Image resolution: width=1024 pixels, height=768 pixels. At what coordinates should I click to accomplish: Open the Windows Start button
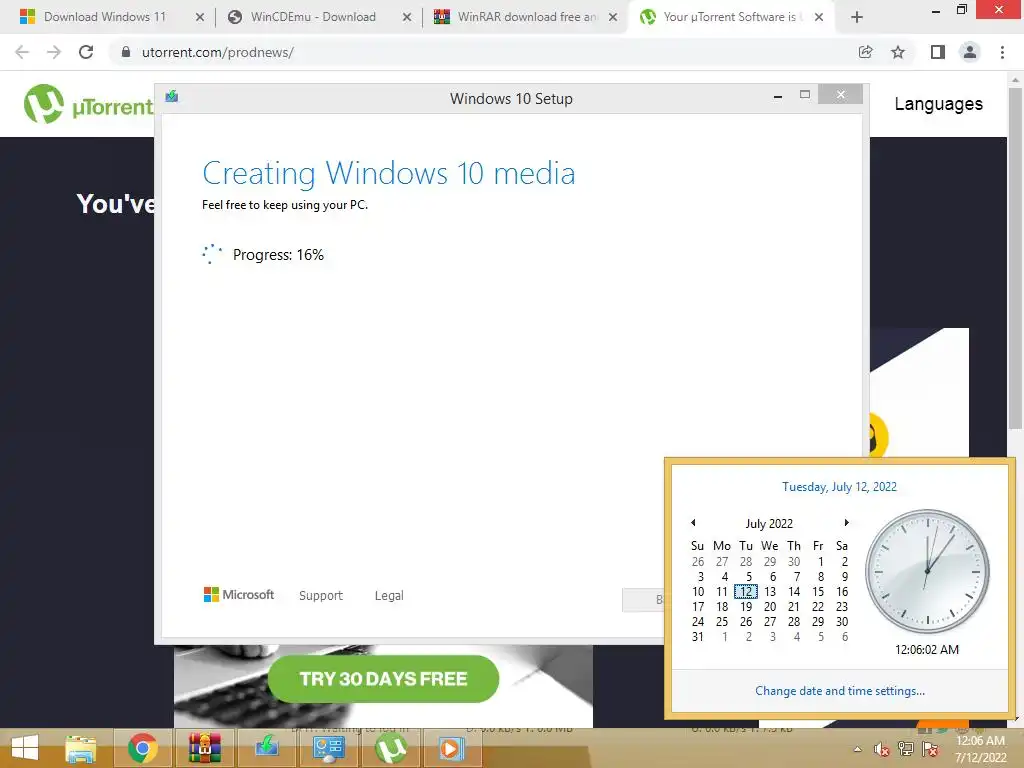[x=25, y=748]
